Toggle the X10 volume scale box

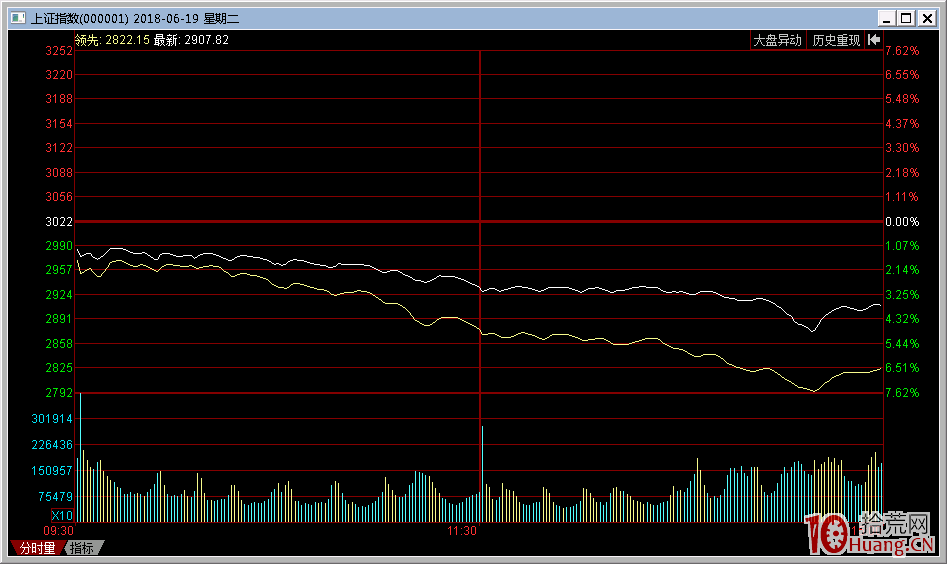pos(62,515)
